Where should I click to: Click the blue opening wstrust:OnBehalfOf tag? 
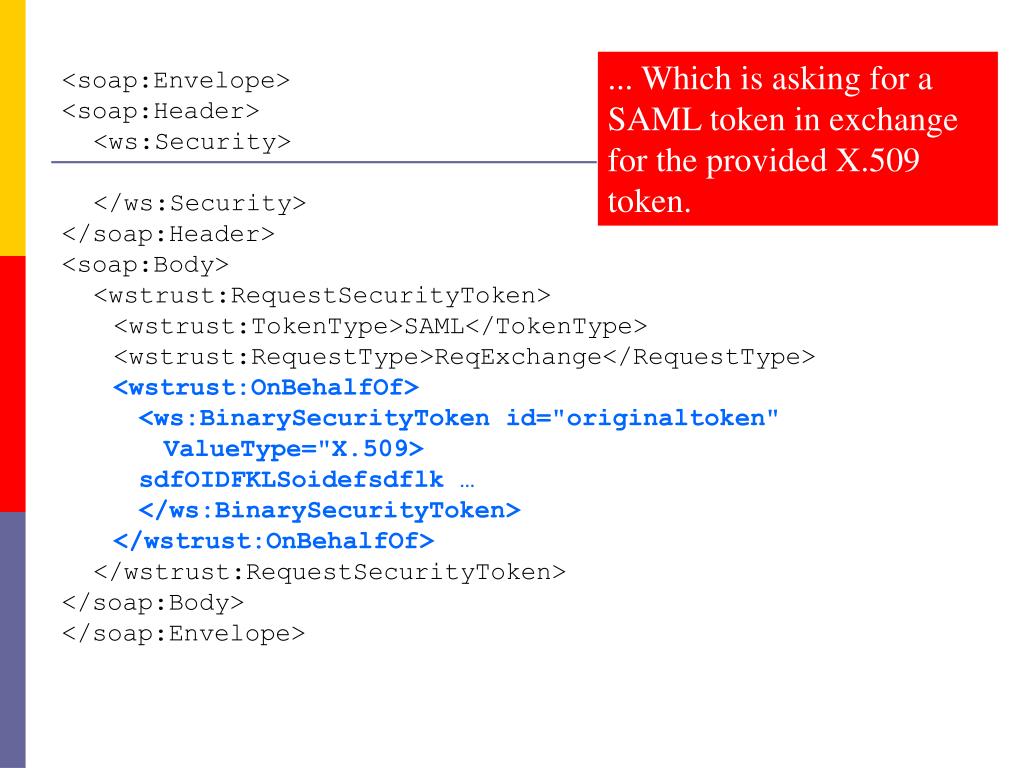[x=266, y=387]
